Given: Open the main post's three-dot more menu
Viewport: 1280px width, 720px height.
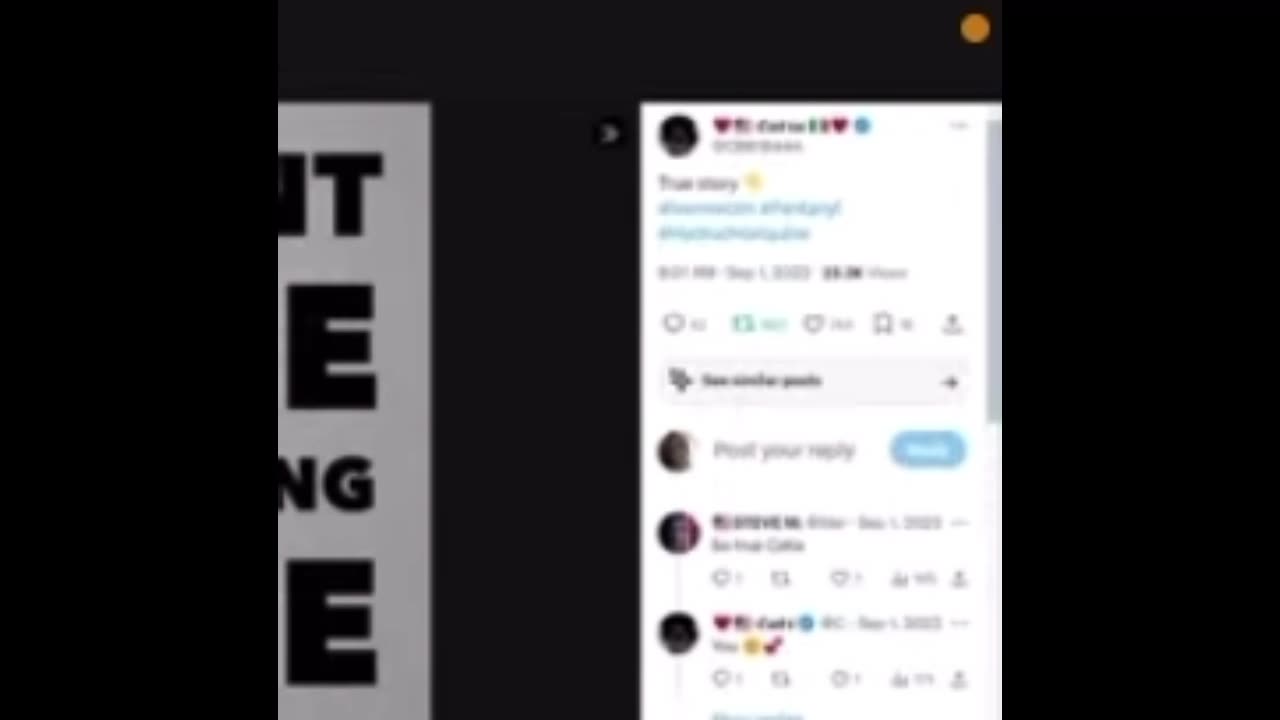Looking at the screenshot, I should point(958,126).
